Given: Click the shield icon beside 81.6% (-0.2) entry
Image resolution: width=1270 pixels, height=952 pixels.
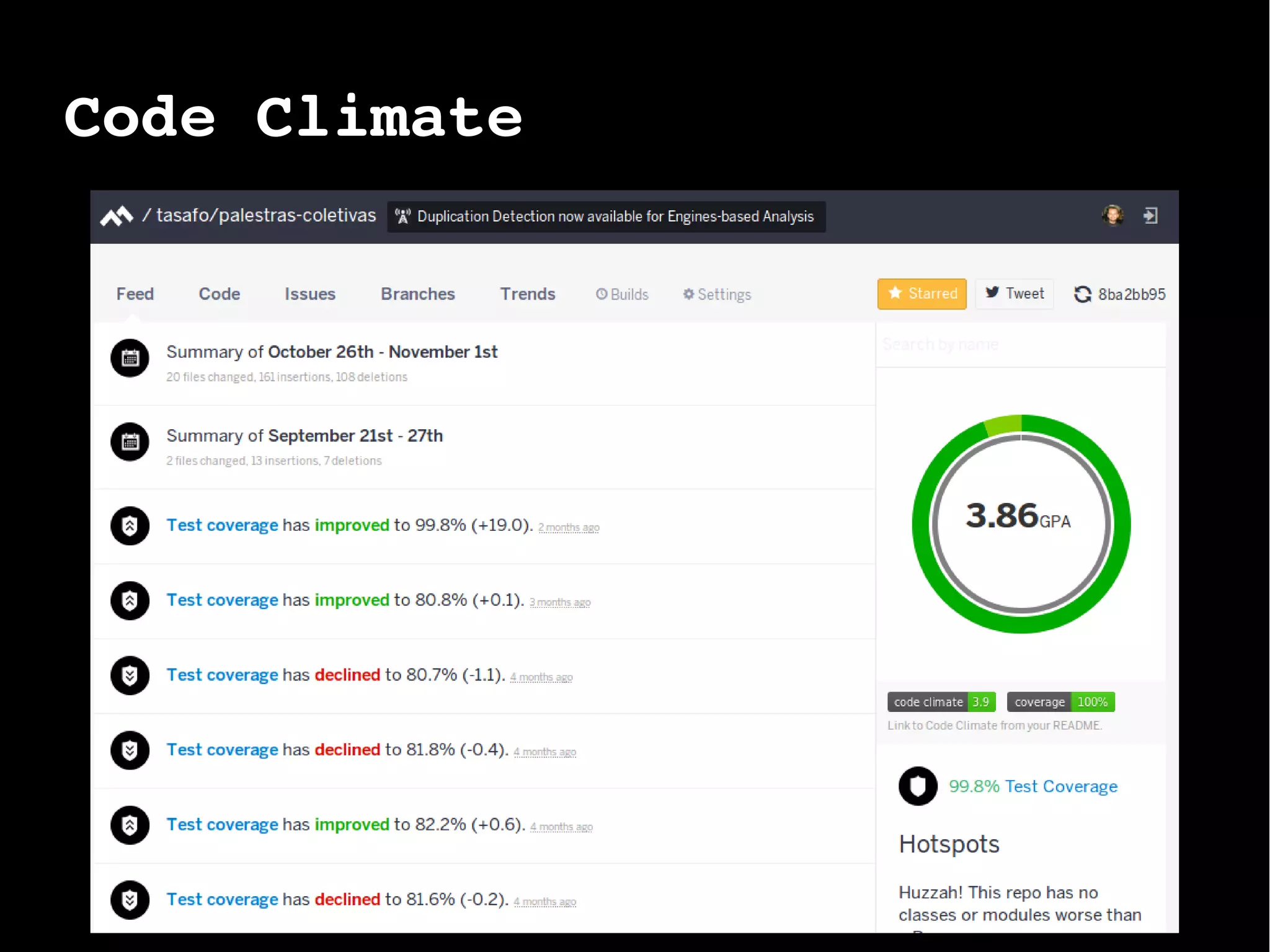Looking at the screenshot, I should pos(130,900).
